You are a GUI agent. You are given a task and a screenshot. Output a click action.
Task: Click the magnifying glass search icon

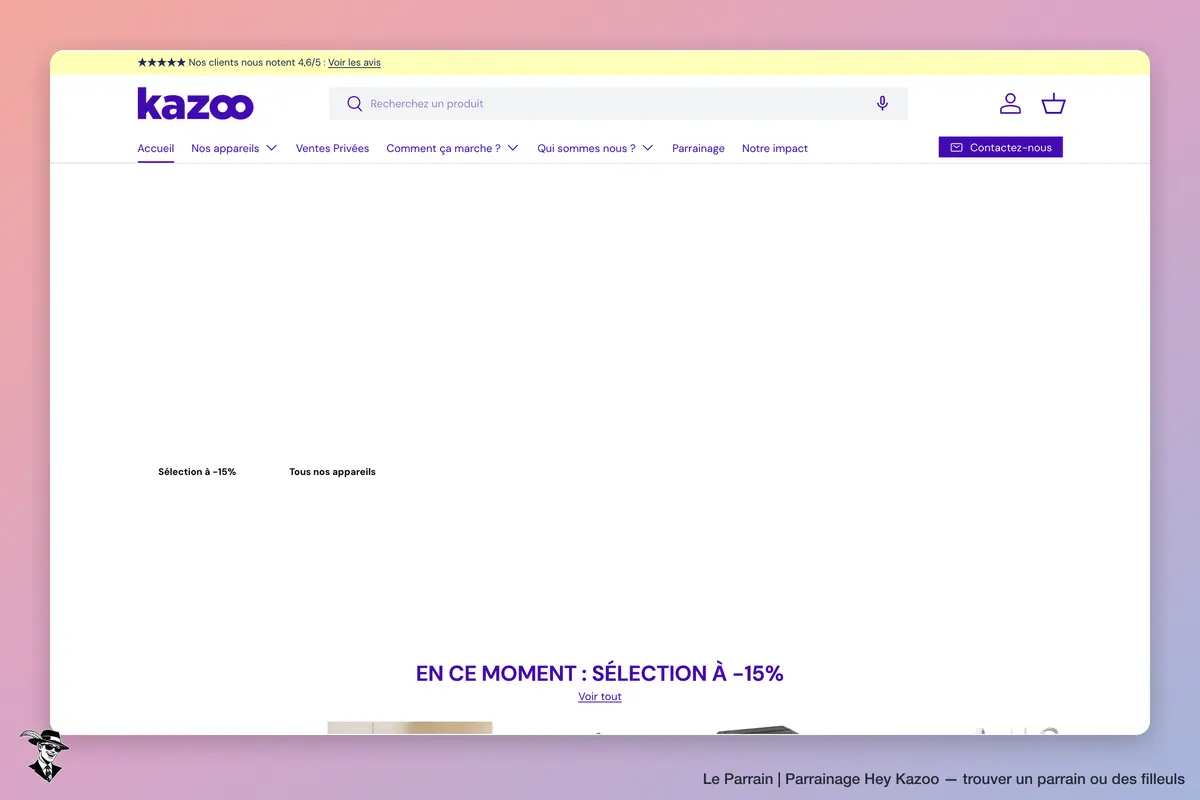tap(354, 104)
